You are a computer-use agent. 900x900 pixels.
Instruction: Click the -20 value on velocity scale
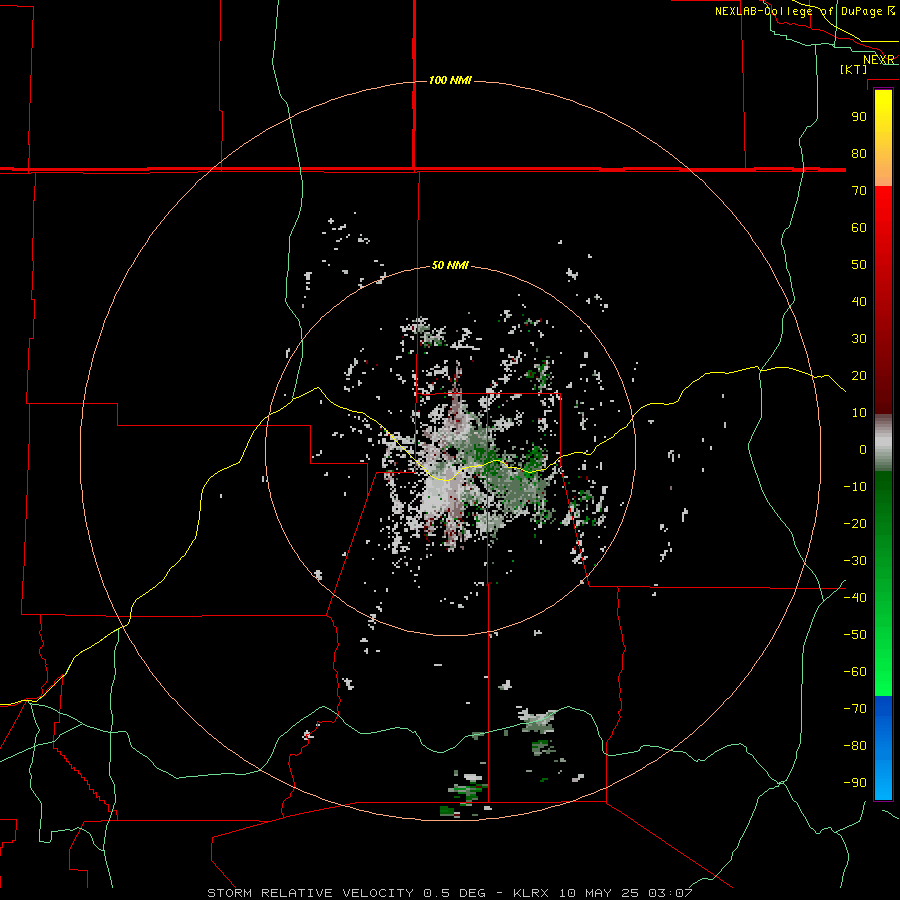coord(855,524)
